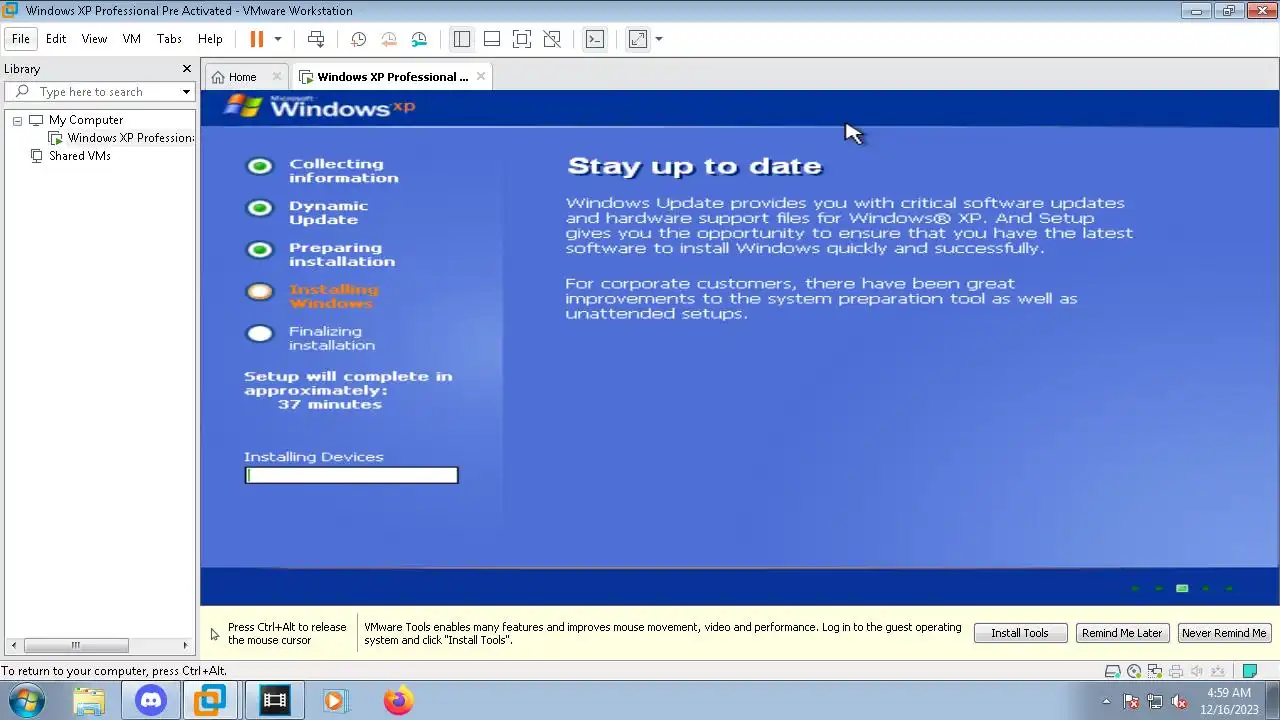
Task: Open the library search filter dropdown
Action: (x=186, y=92)
